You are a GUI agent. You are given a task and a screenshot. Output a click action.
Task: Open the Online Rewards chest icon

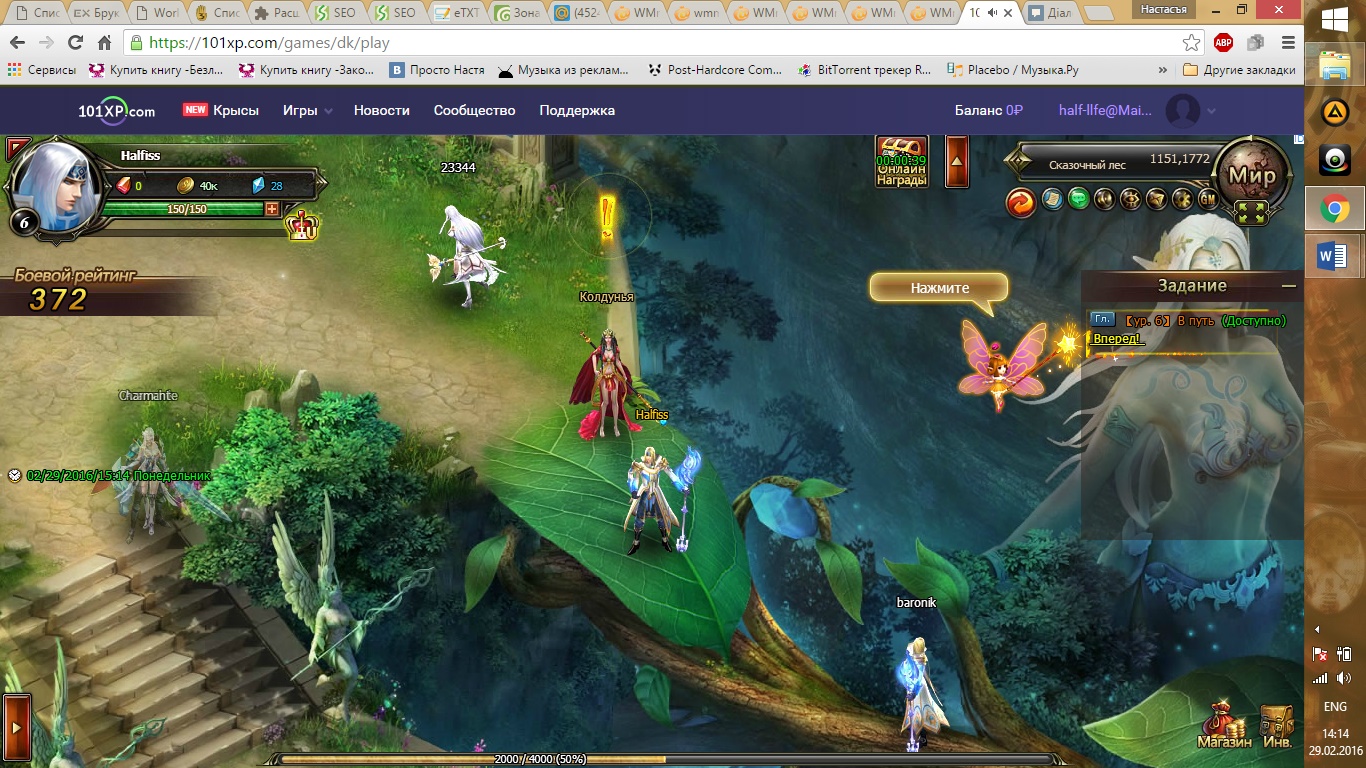pos(902,161)
